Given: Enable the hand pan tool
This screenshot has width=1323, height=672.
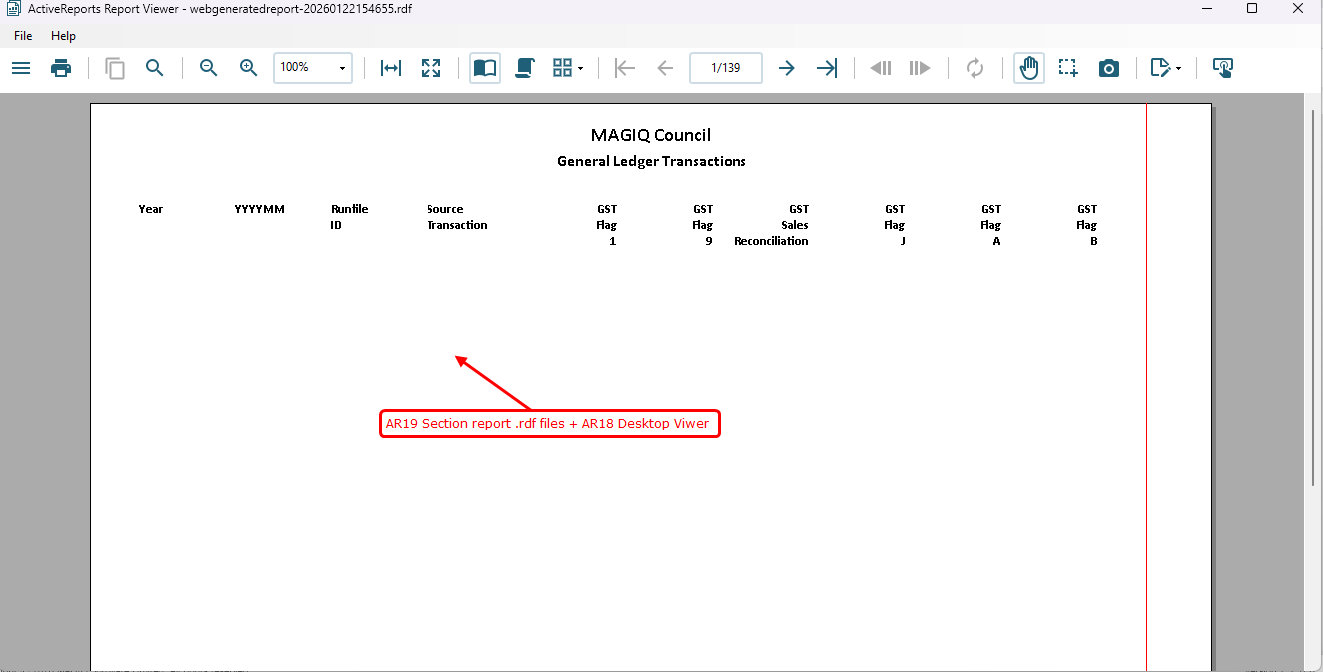Looking at the screenshot, I should click(1028, 68).
